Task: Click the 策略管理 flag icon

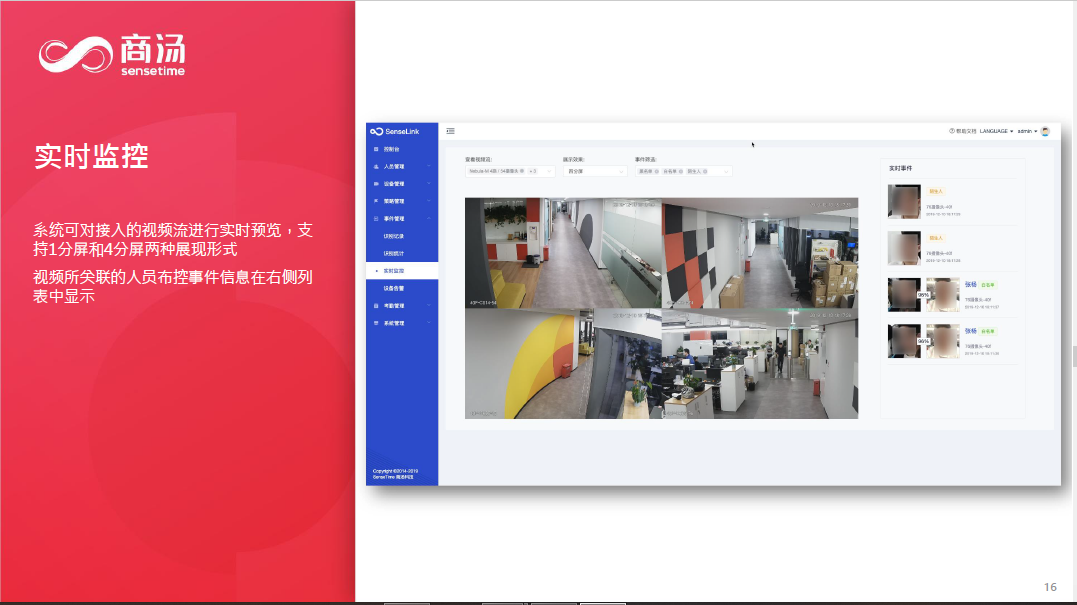Action: 376,201
